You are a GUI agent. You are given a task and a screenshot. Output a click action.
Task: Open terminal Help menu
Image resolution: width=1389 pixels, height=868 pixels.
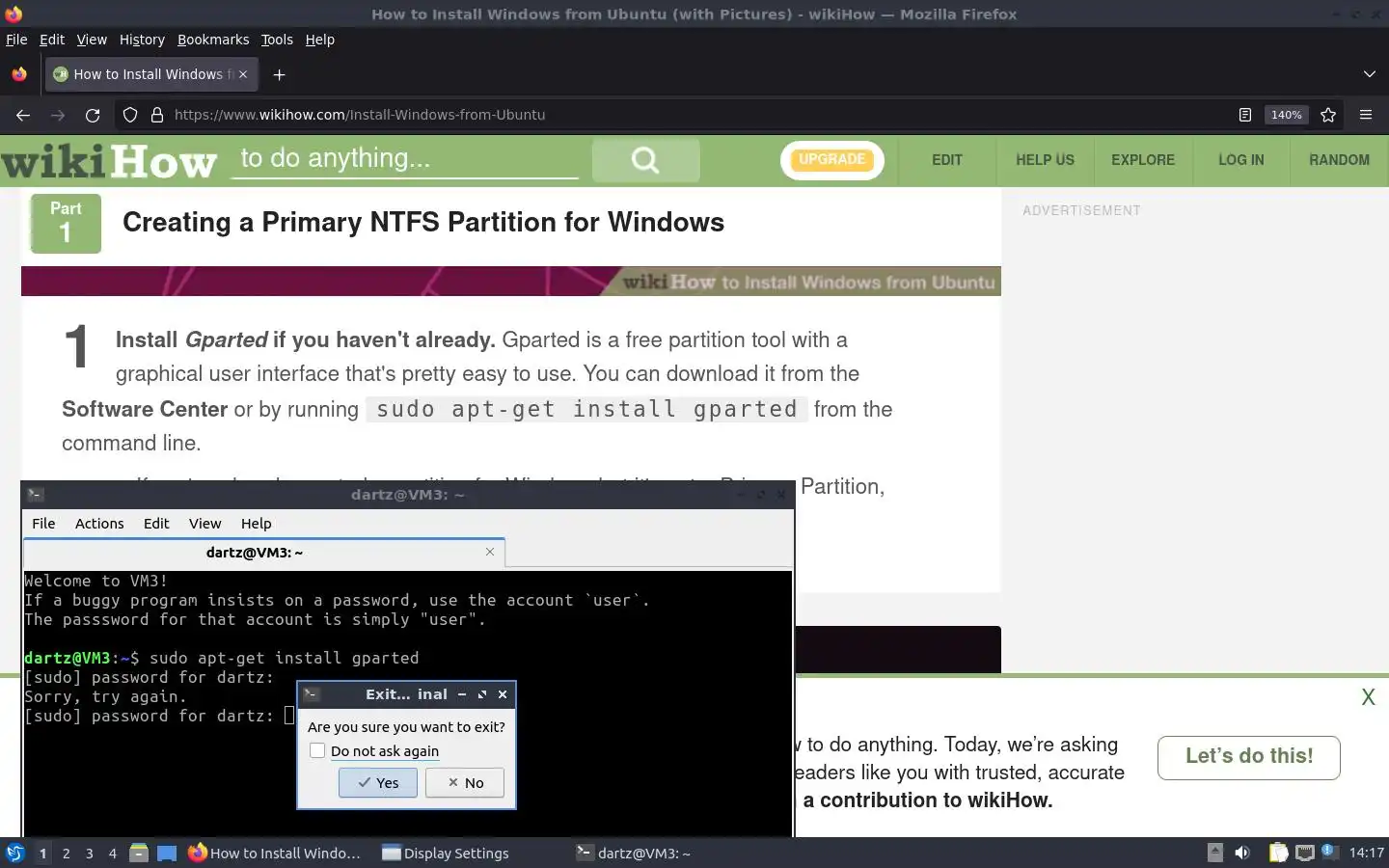256,523
